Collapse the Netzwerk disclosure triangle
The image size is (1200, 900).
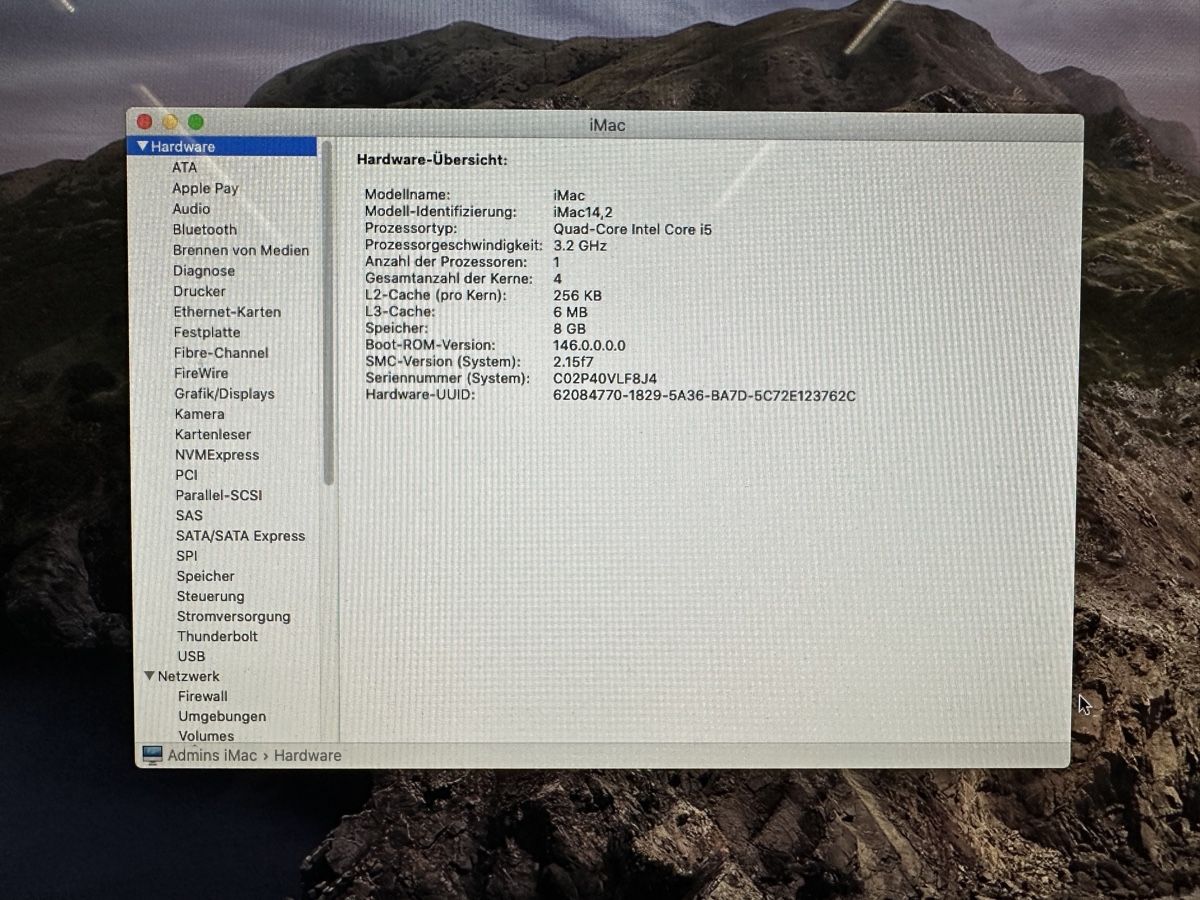(149, 676)
